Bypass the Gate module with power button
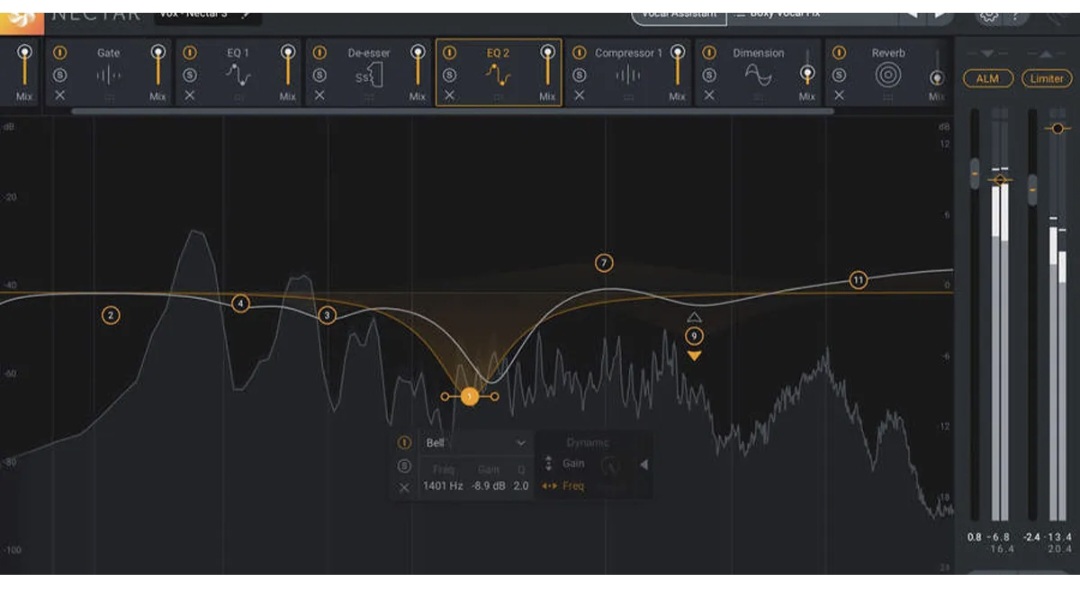Screen dimensions: 1080x592 tap(60, 53)
